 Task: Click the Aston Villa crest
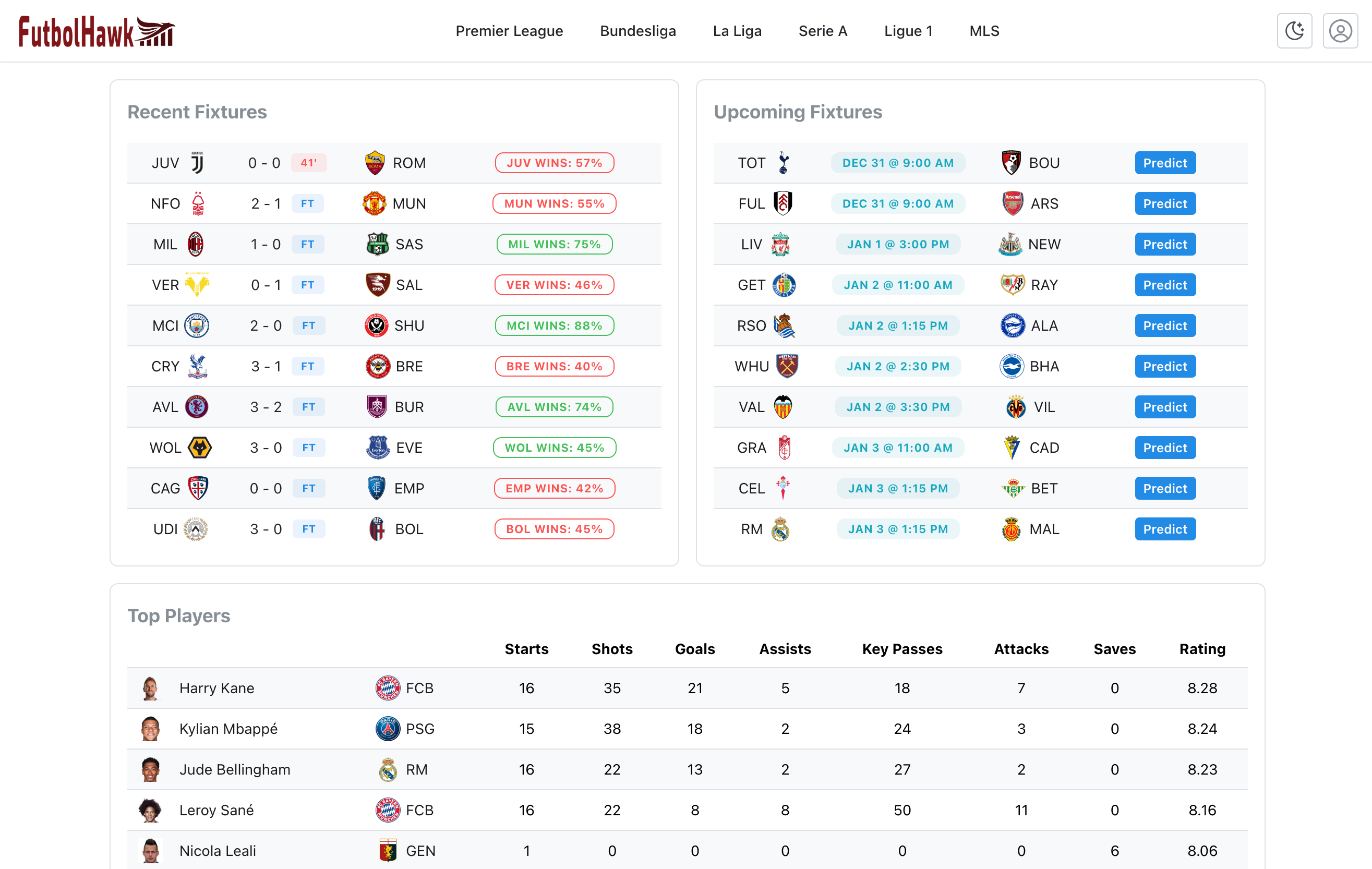197,407
